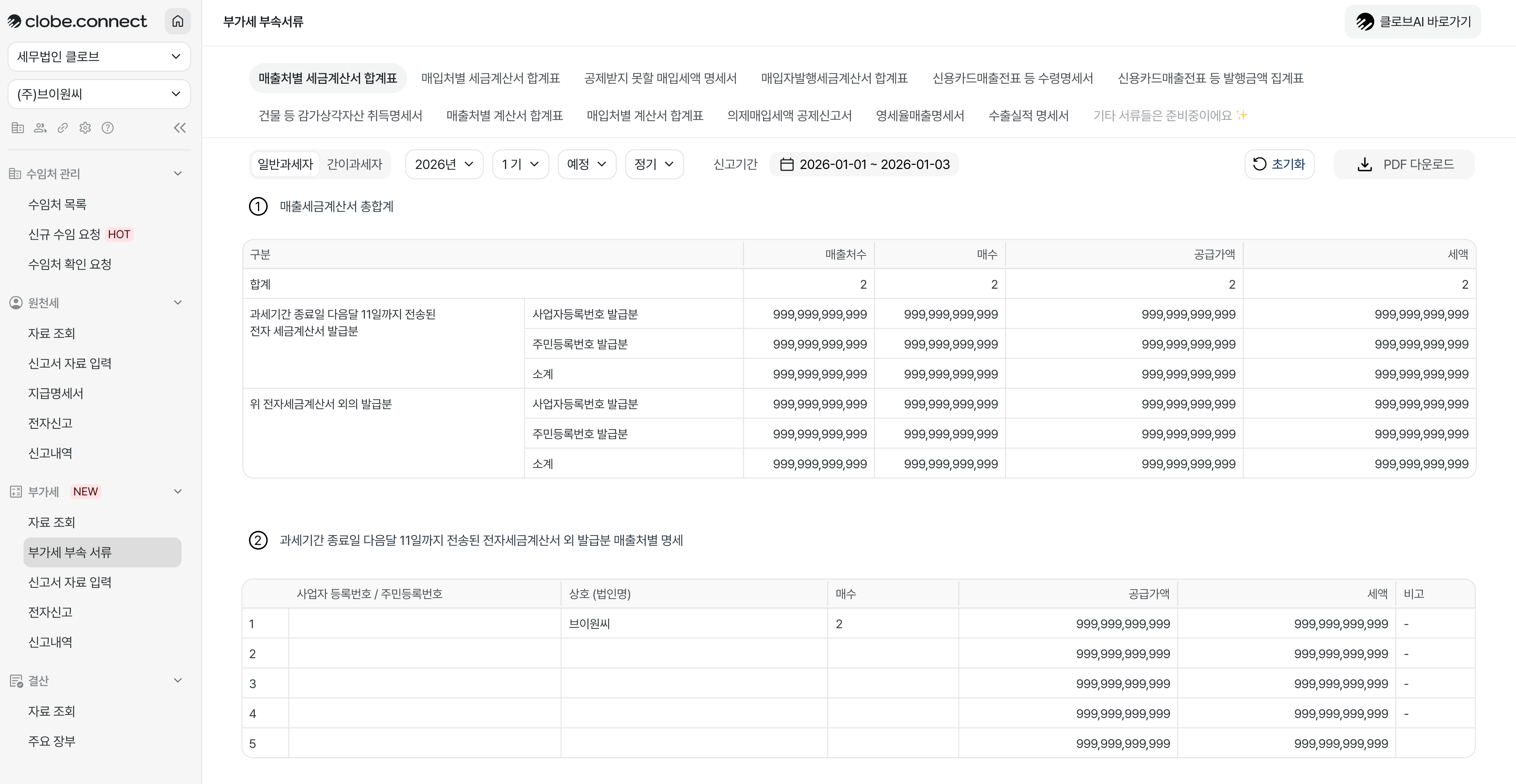Click the 합계 row label
1516x784 pixels.
click(260, 284)
